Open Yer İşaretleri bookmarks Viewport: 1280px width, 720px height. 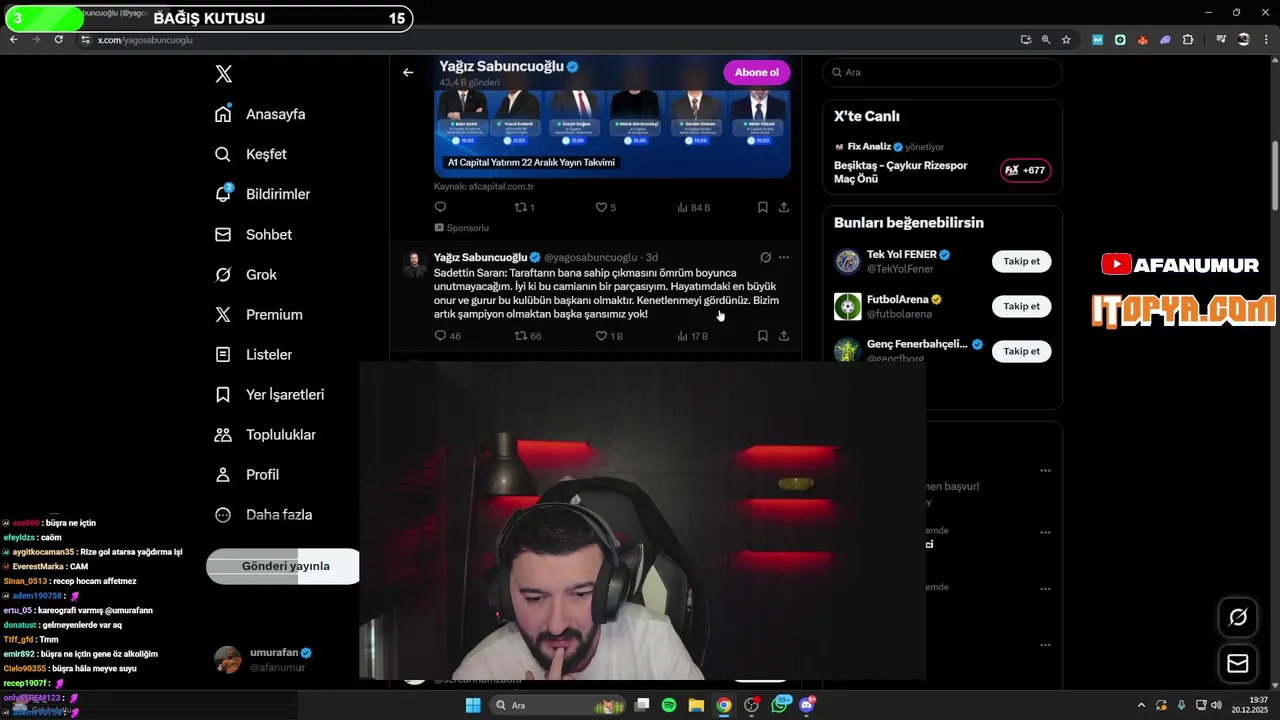coord(270,394)
